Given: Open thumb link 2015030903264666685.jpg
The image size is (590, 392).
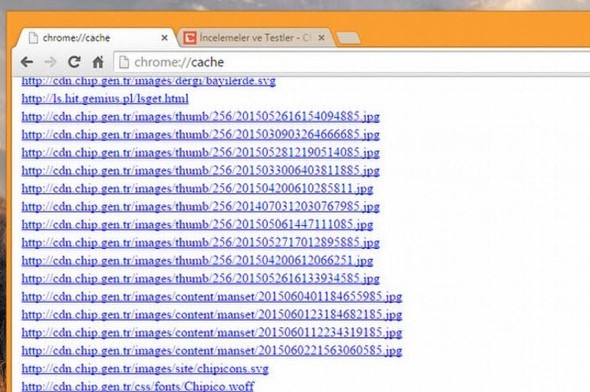Looking at the screenshot, I should click(x=201, y=135).
